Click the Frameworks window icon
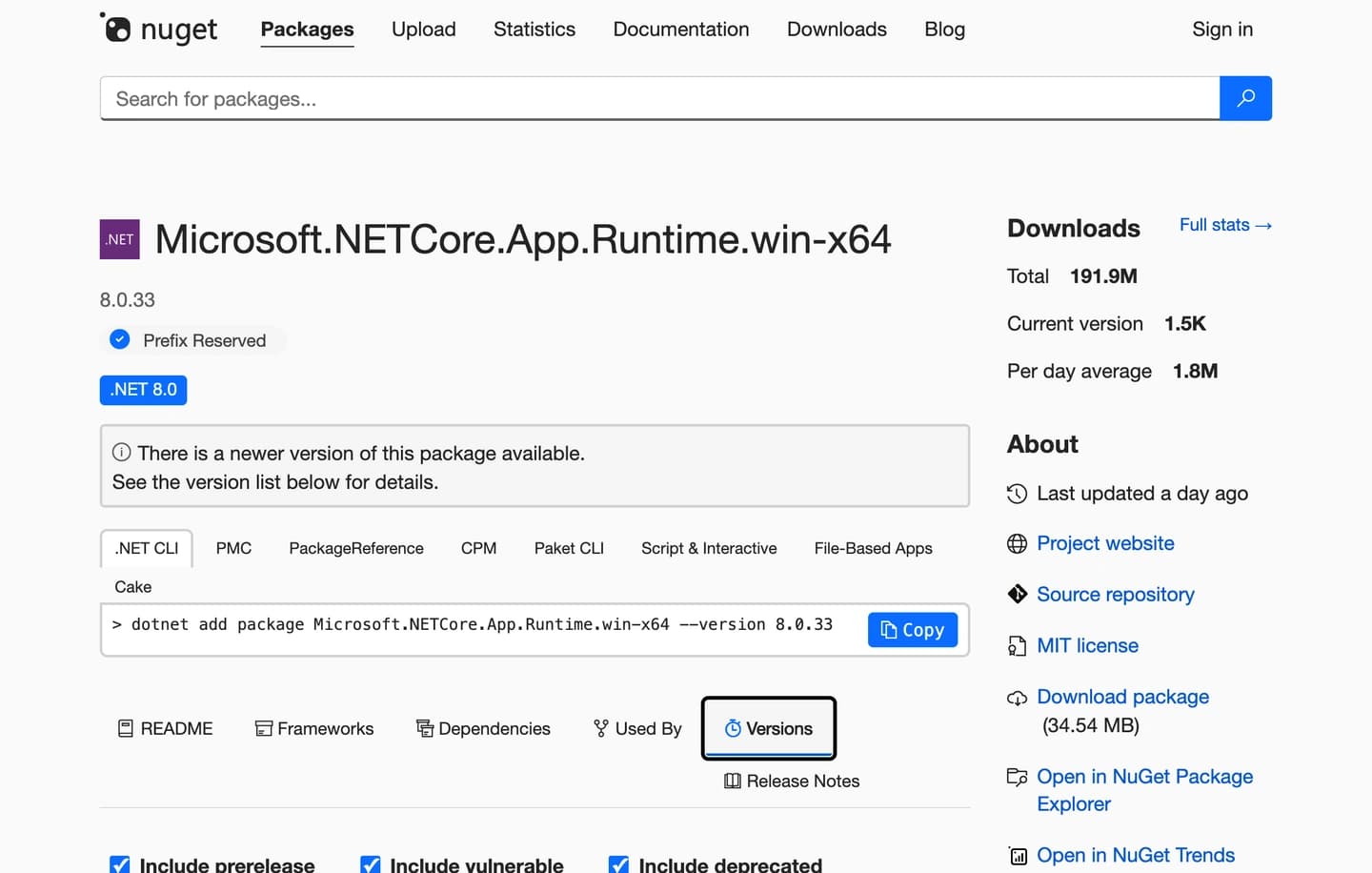Image resolution: width=1372 pixels, height=873 pixels. [264, 728]
